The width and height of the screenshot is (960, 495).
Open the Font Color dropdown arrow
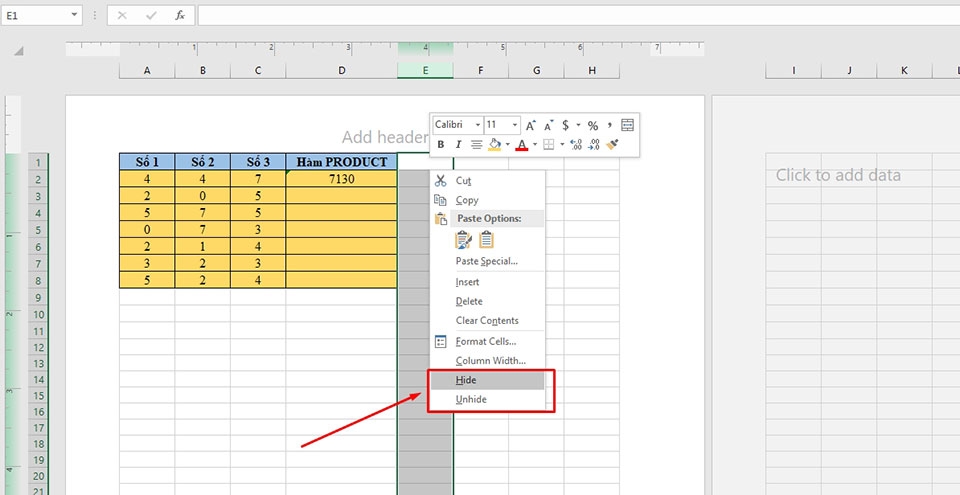[534, 145]
